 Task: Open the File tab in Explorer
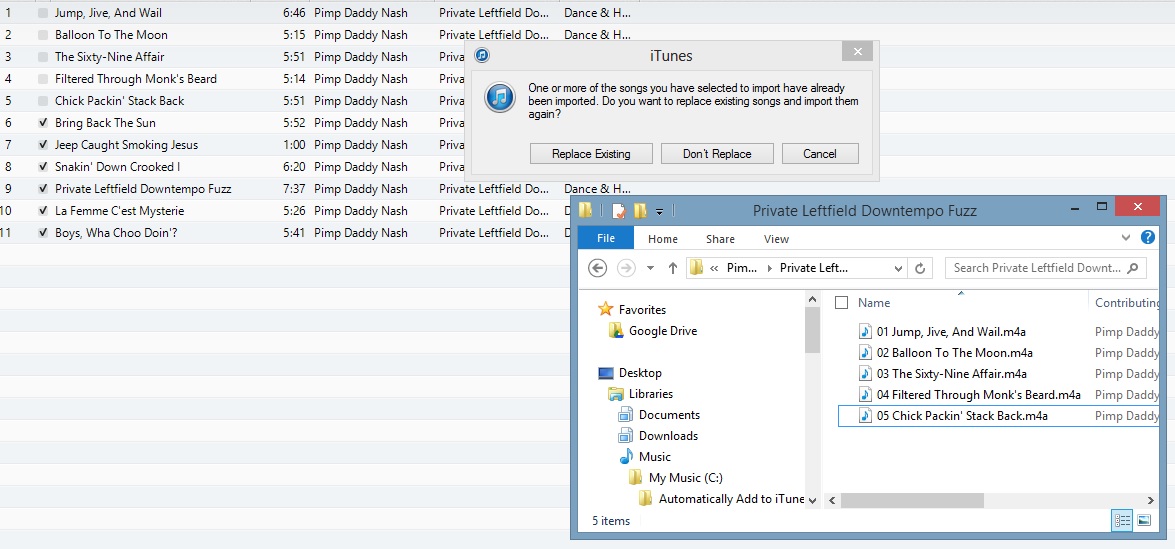point(605,239)
